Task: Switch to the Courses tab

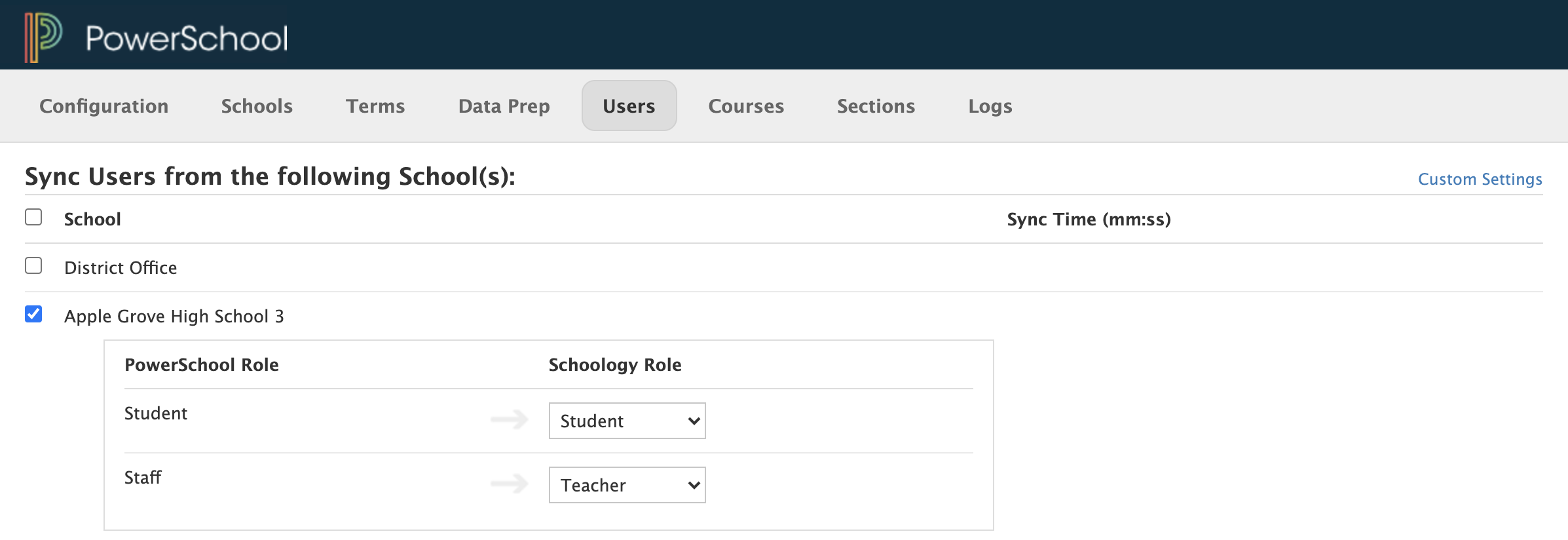Action: click(x=746, y=106)
